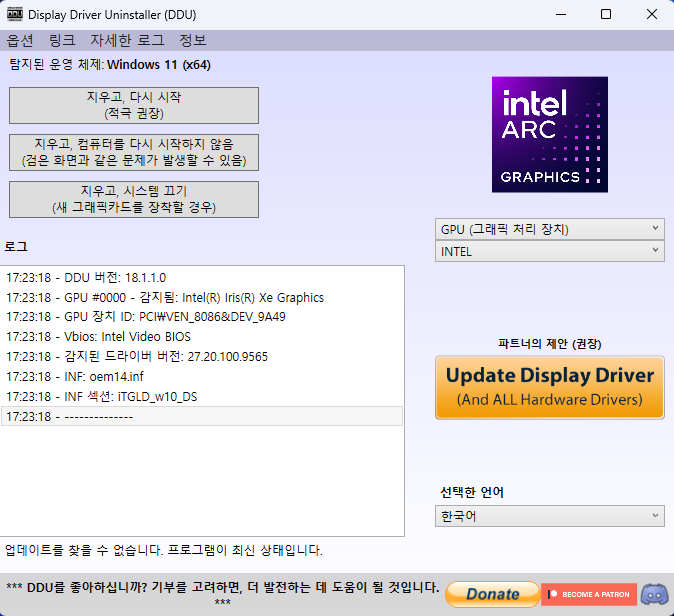Open the 정보 menu
674x616 pixels.
click(193, 40)
